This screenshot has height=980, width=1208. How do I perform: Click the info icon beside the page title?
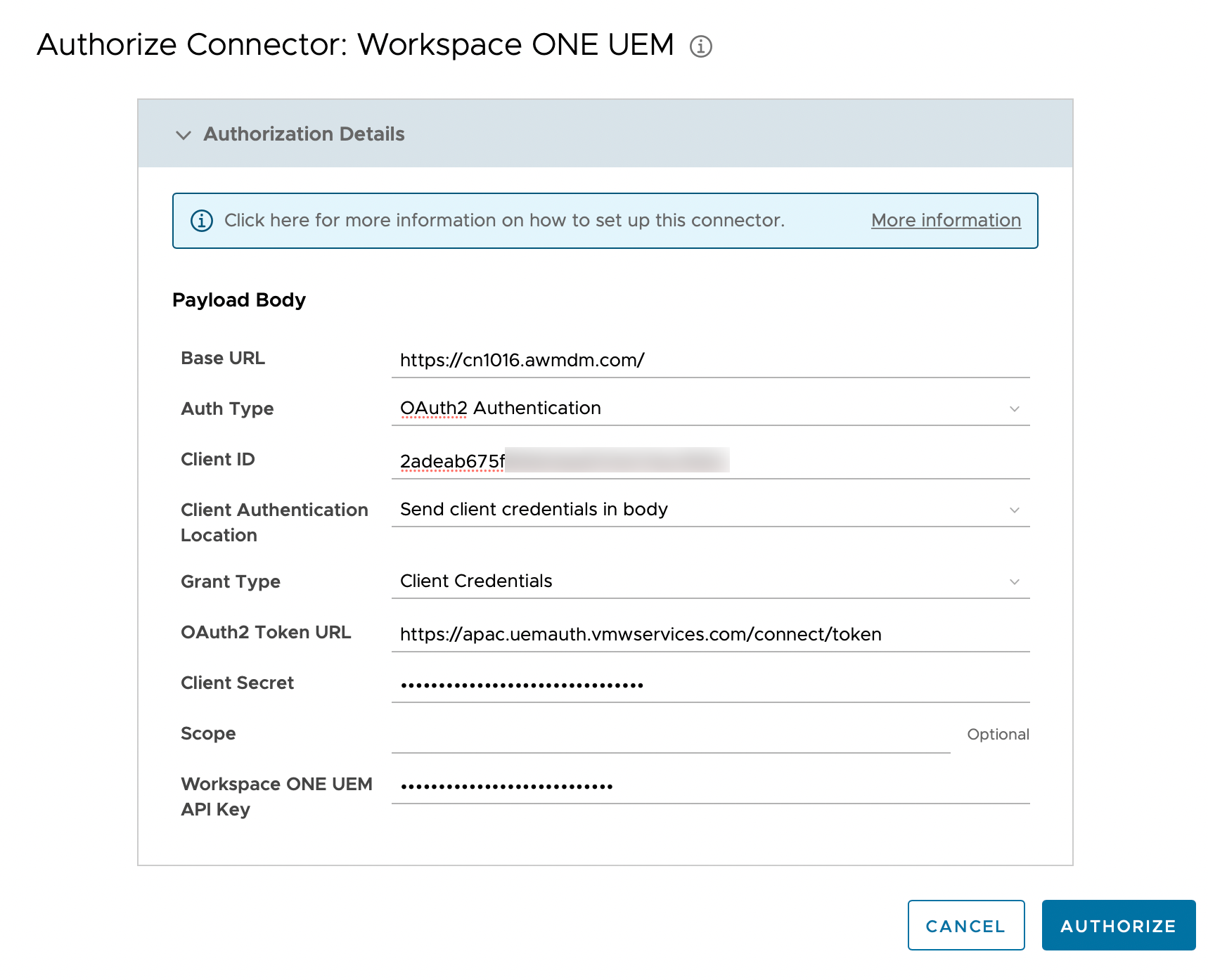coord(700,46)
